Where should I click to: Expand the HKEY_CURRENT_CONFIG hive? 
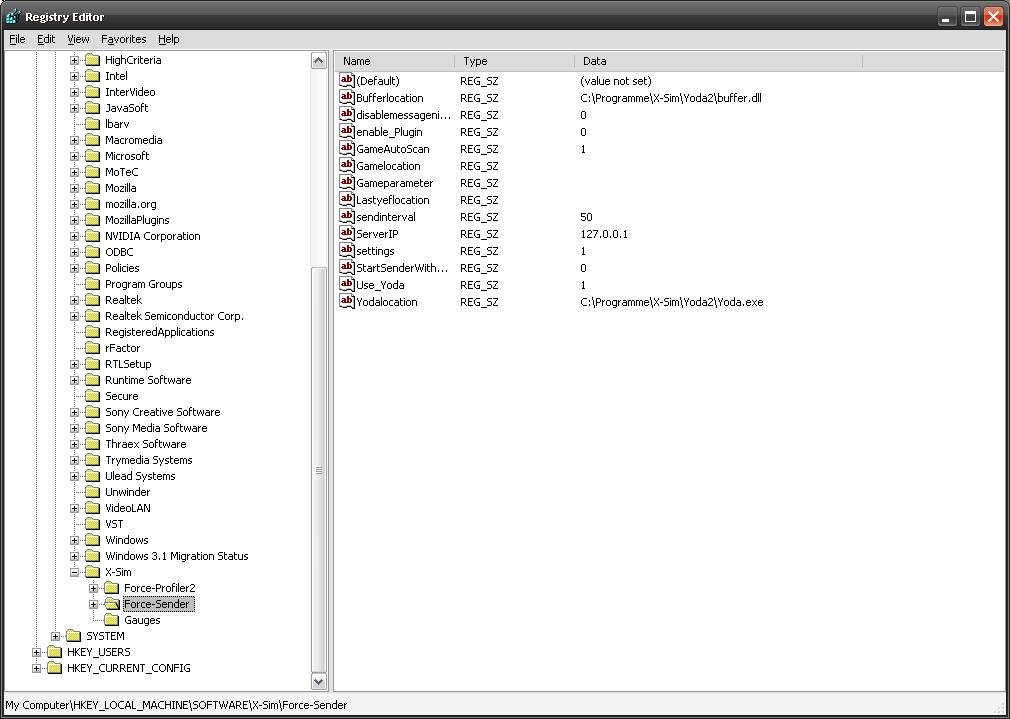tap(36, 668)
